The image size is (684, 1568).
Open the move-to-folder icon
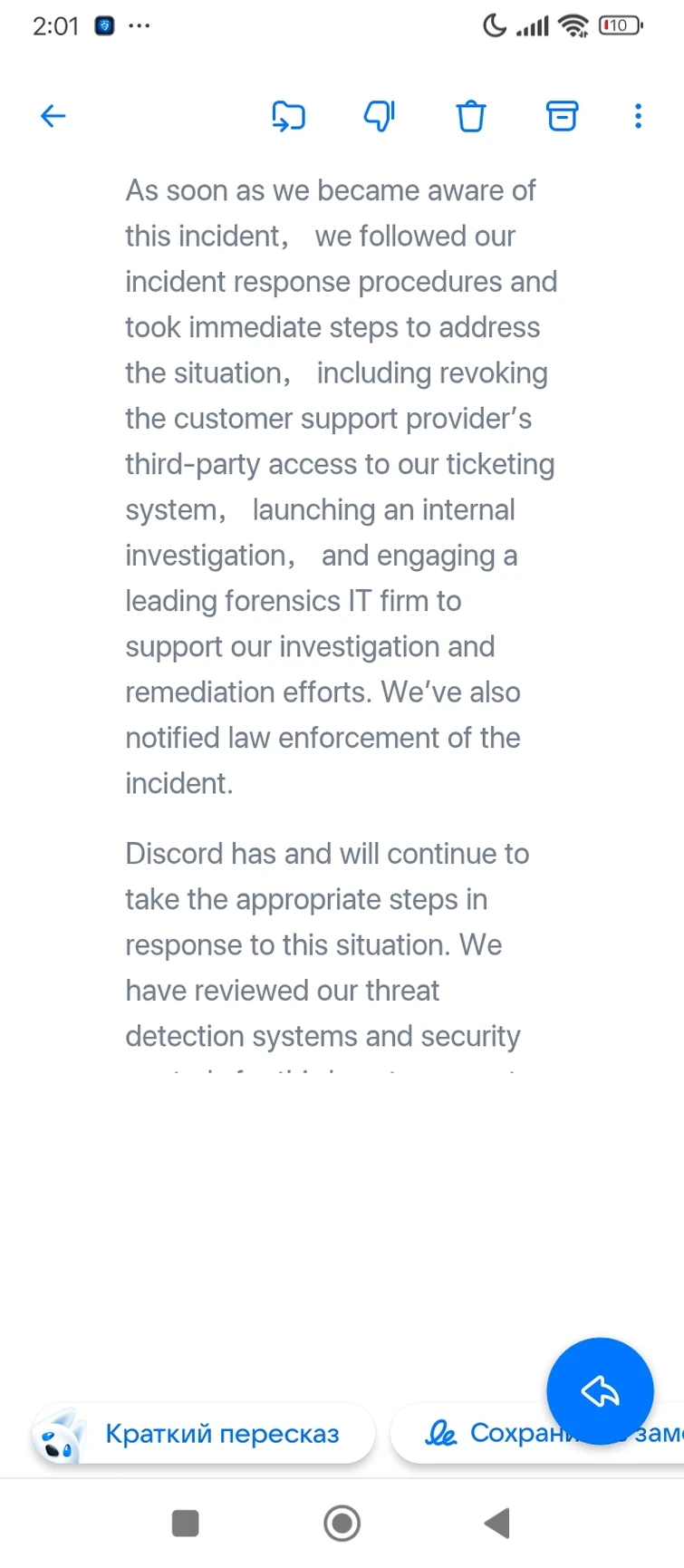(288, 116)
